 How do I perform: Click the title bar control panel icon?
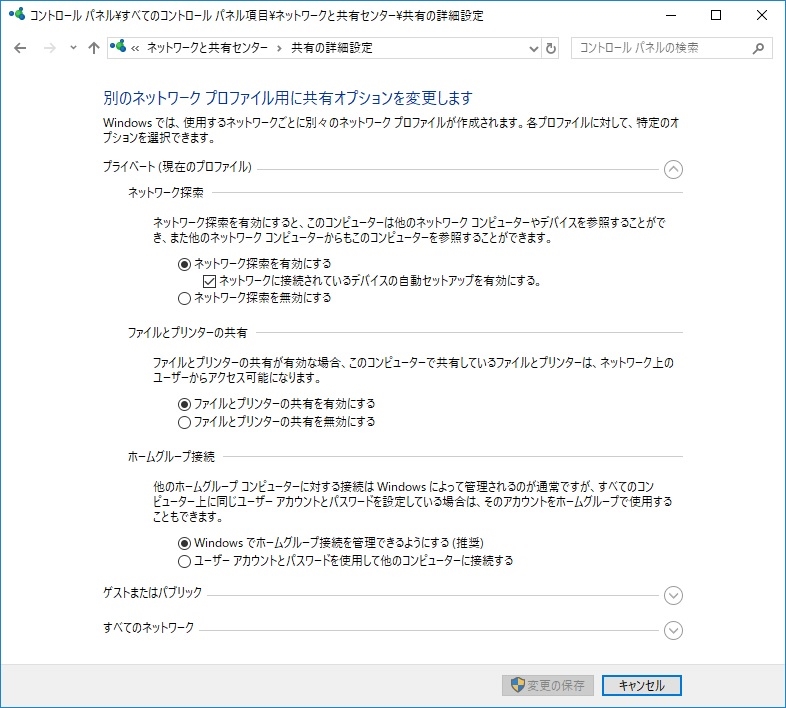(17, 15)
